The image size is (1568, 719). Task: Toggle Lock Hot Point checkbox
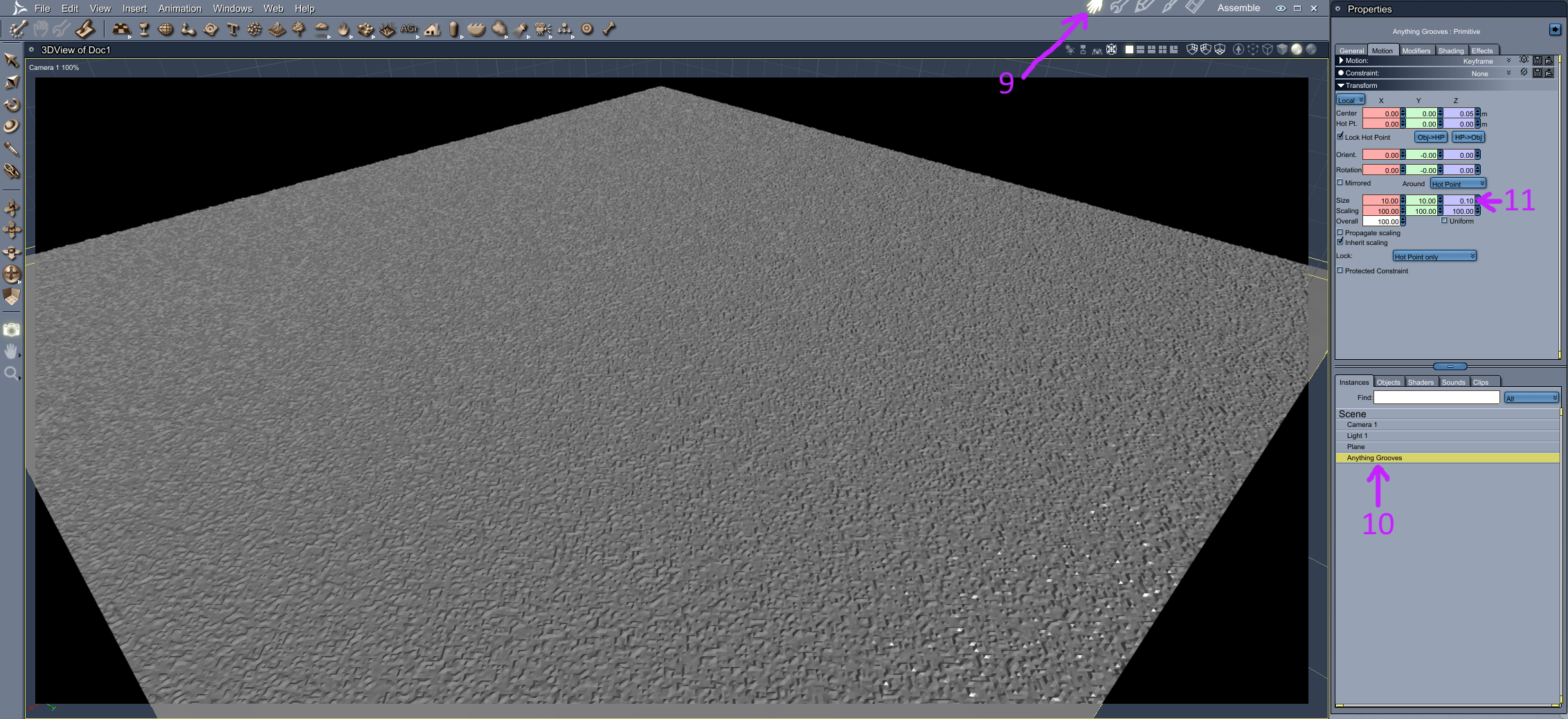click(1340, 136)
